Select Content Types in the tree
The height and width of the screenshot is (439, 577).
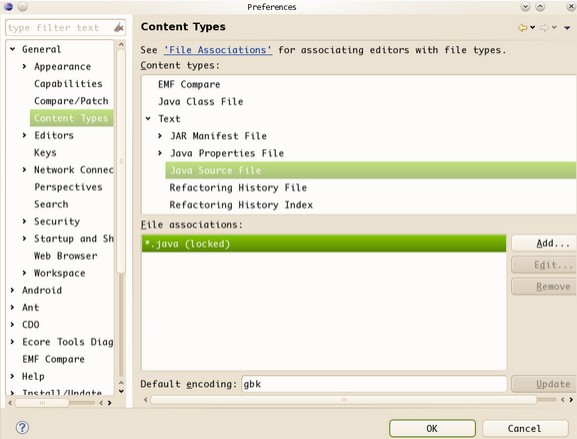tap(71, 118)
